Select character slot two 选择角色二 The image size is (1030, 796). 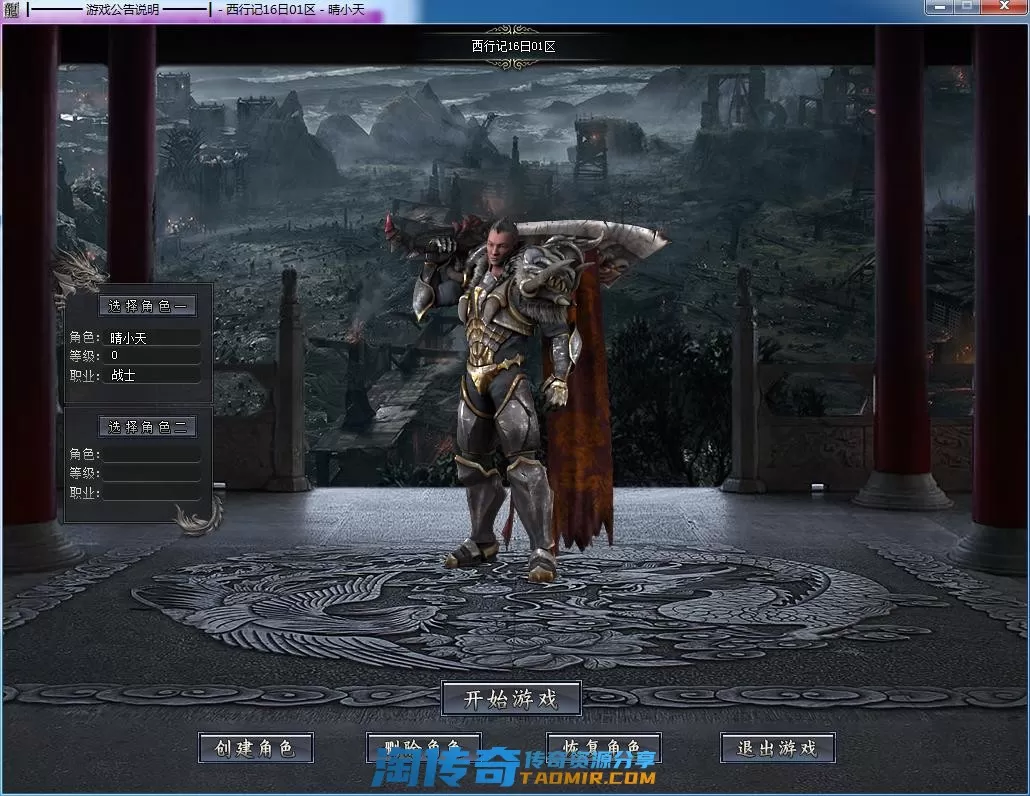coord(148,427)
